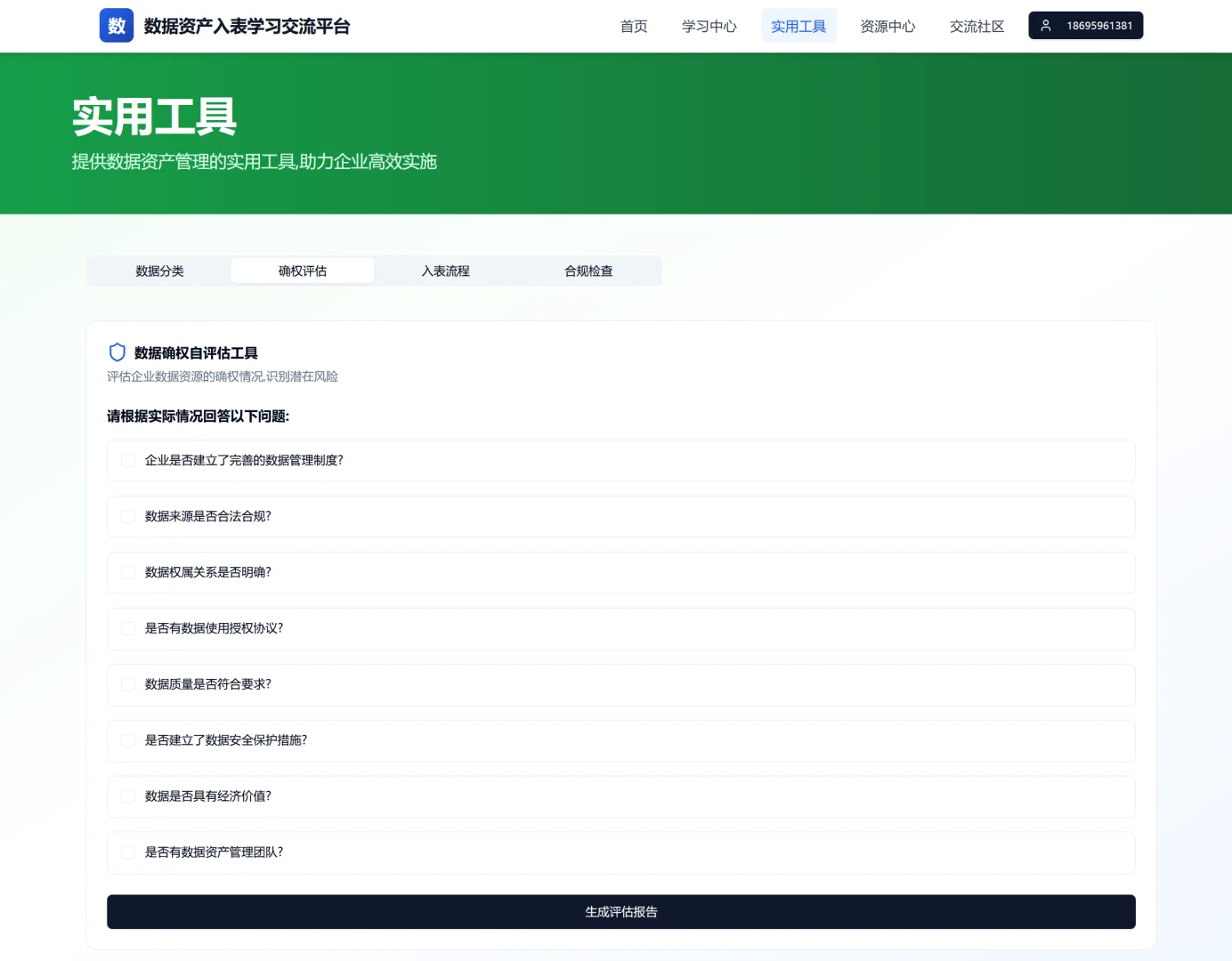This screenshot has height=961, width=1232.
Task: Navigate to 资源中心 in the top navigation
Action: click(x=888, y=26)
